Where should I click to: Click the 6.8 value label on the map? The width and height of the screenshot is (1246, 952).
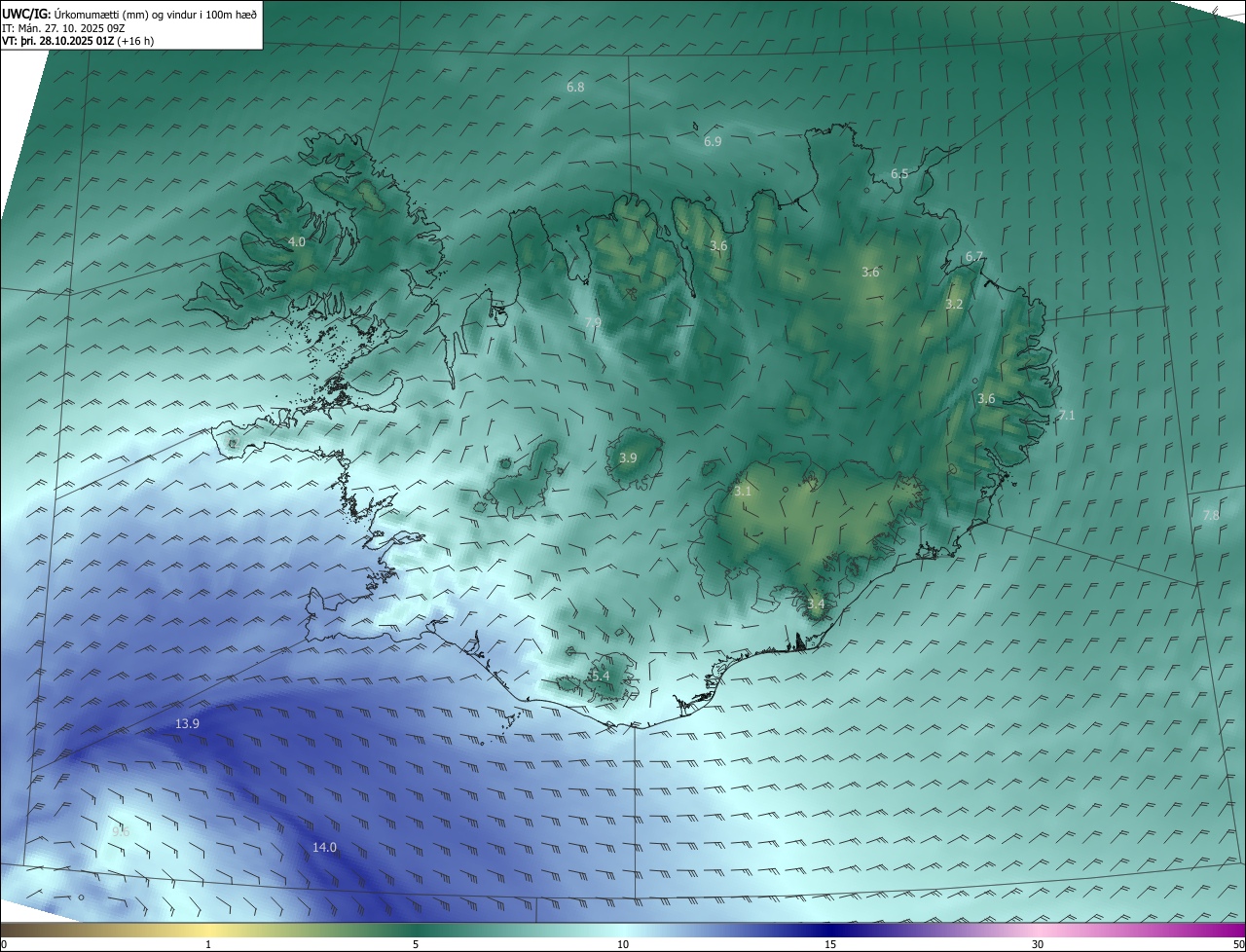click(x=575, y=87)
